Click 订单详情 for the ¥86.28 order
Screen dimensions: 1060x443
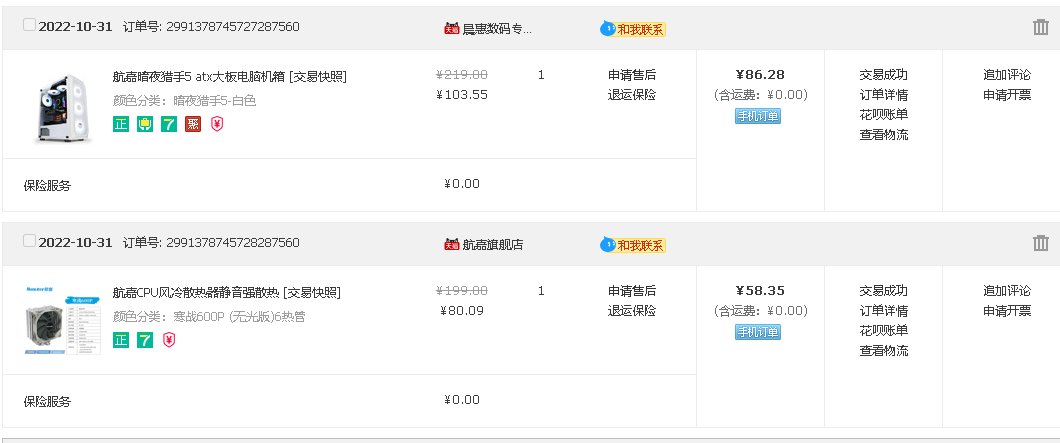(883, 95)
